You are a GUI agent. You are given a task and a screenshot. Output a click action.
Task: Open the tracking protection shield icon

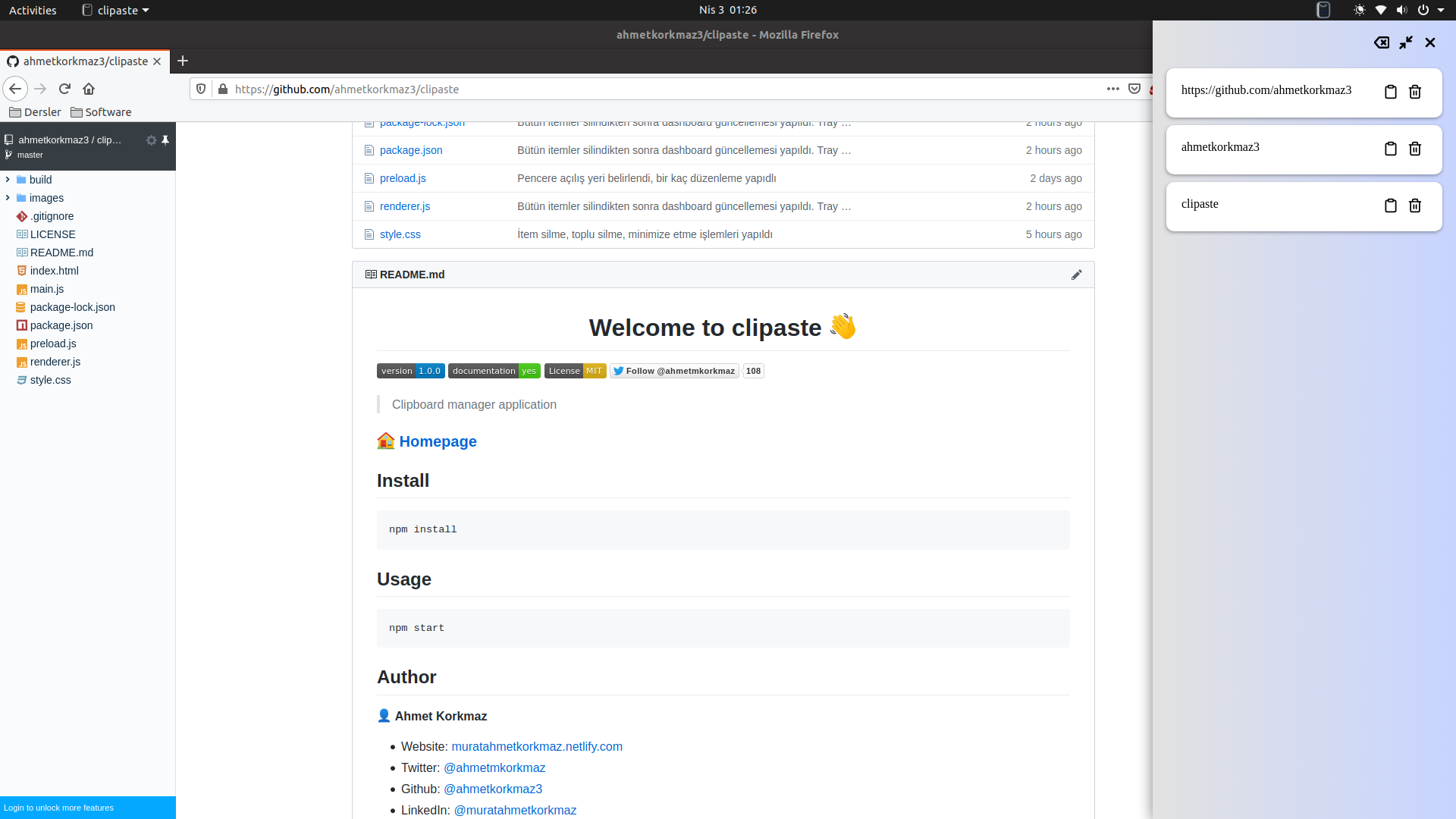201,89
